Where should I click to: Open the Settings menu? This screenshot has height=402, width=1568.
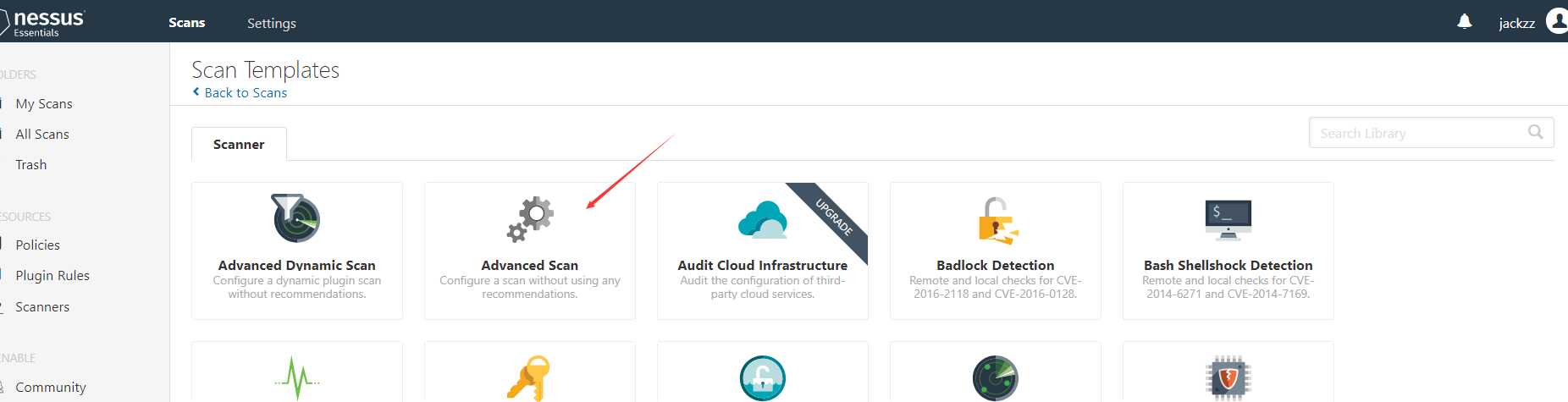pyautogui.click(x=272, y=23)
